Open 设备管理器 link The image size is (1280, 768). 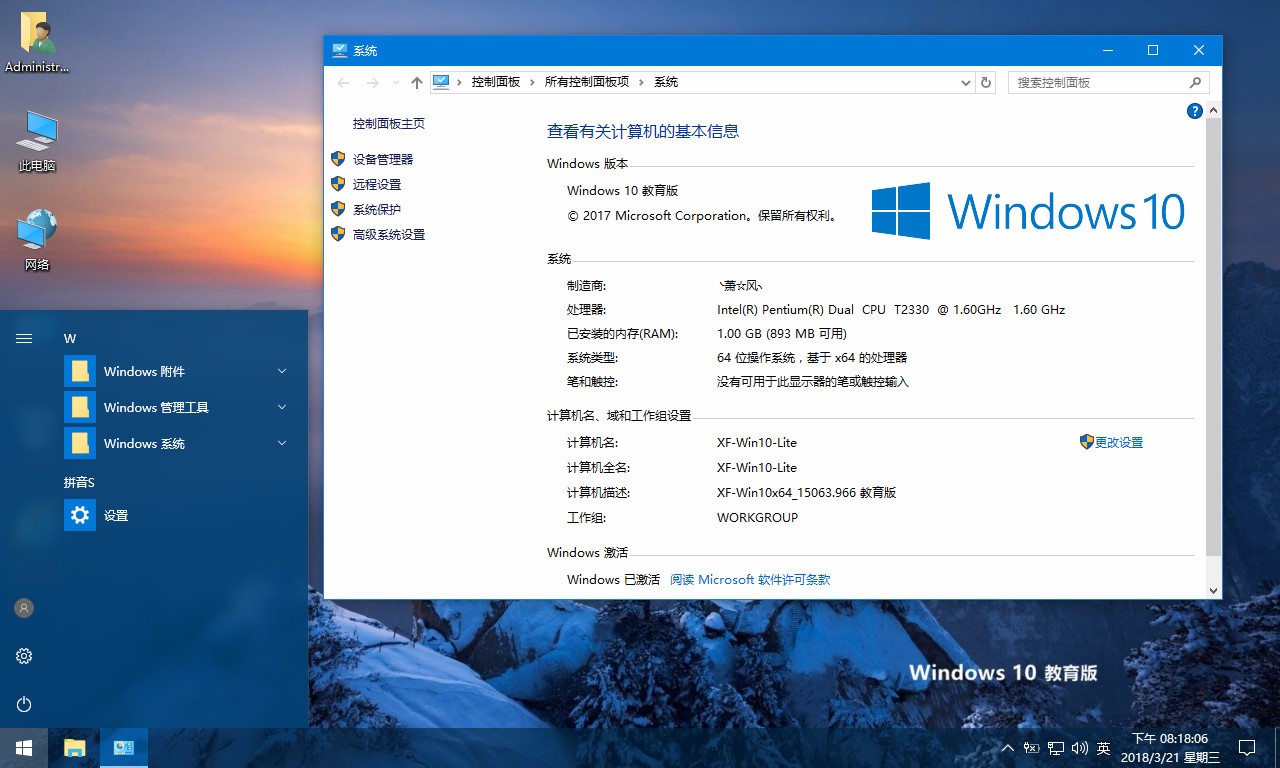pyautogui.click(x=383, y=159)
